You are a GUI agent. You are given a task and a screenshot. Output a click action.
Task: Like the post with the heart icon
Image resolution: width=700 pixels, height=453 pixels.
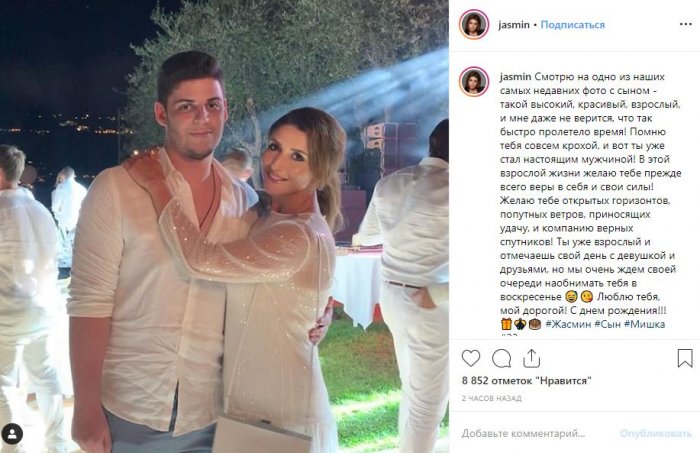click(471, 358)
